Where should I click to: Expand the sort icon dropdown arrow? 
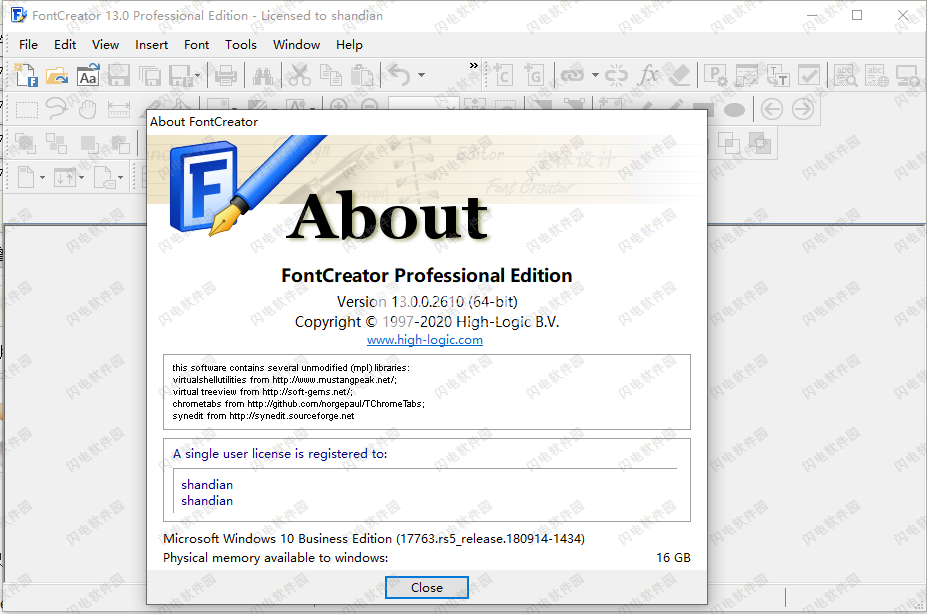tap(82, 177)
